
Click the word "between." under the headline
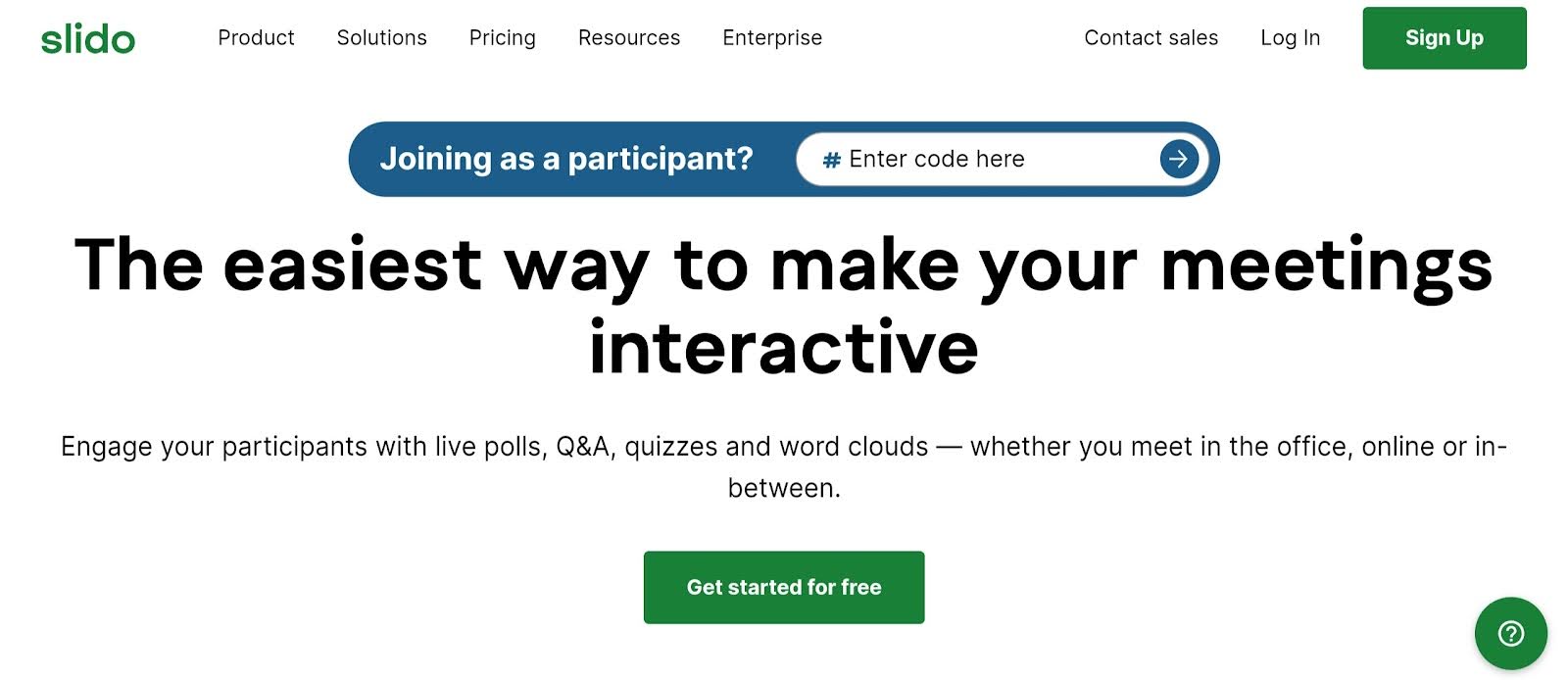click(784, 488)
